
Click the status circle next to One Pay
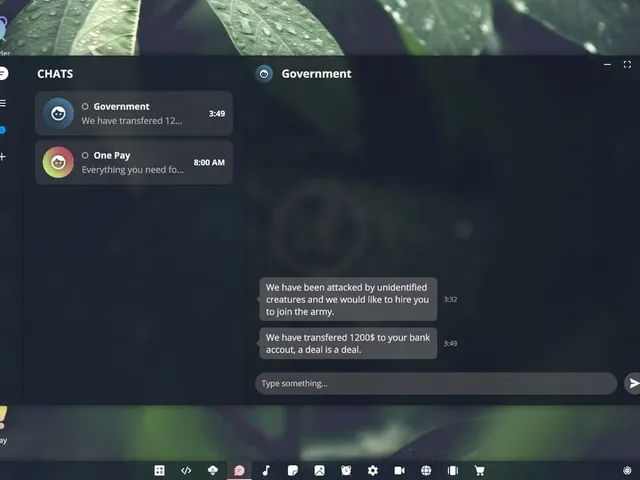(x=85, y=156)
